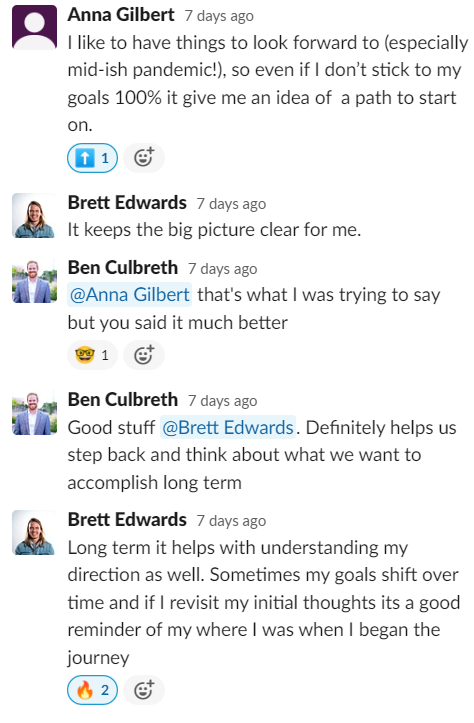Click the @Anna Gilbert mention
The width and height of the screenshot is (474, 723).
coord(130,295)
